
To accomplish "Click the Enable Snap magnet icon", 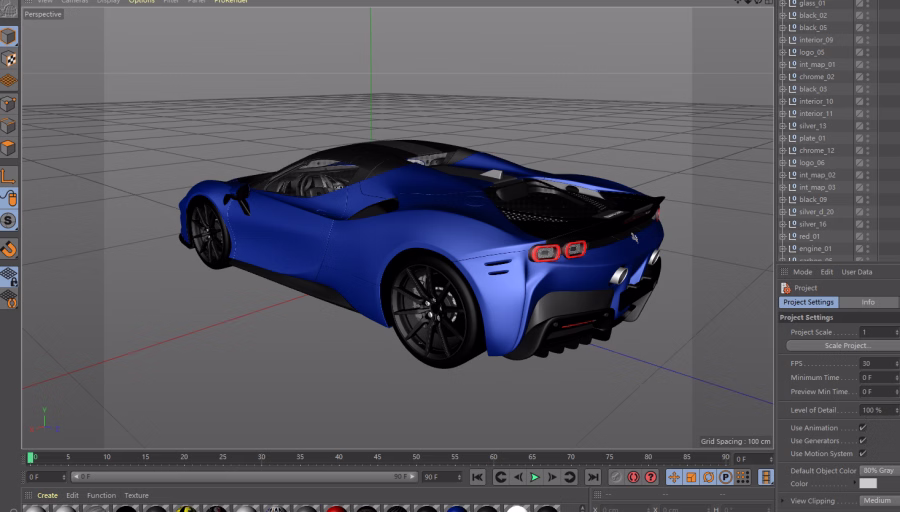I will coord(9,249).
